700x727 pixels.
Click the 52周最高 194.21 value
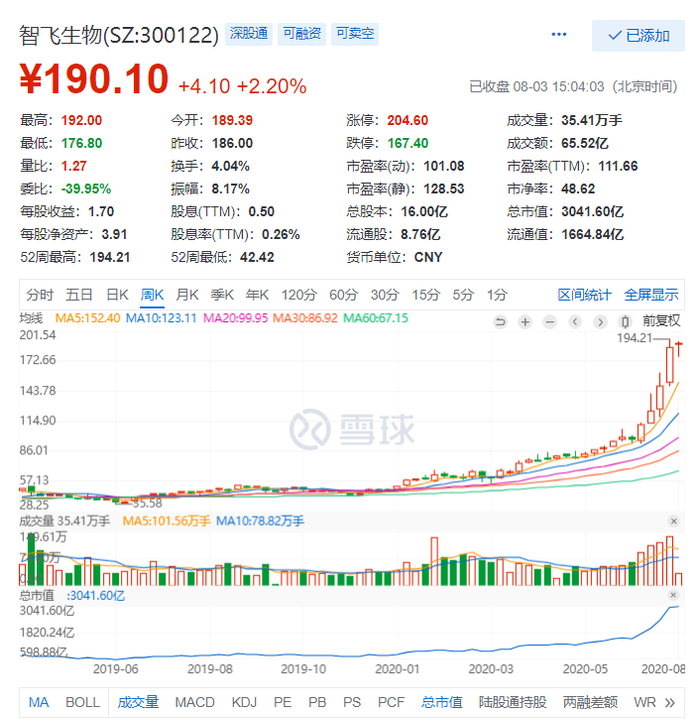click(x=110, y=257)
